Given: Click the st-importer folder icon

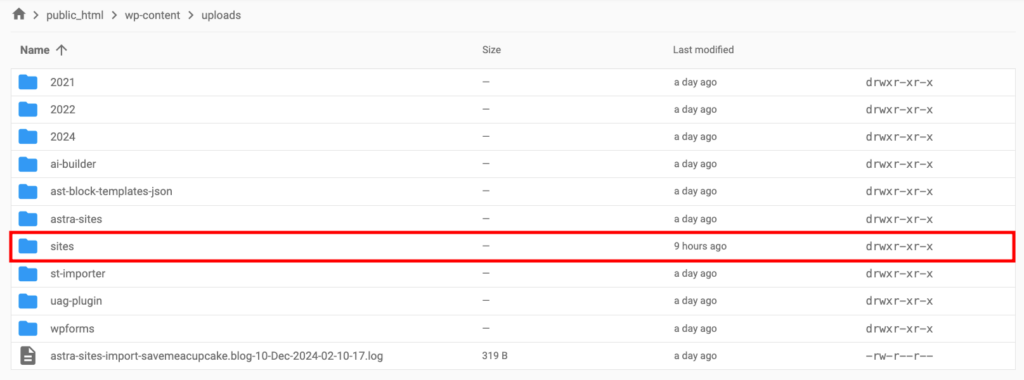Looking at the screenshot, I should pos(28,274).
